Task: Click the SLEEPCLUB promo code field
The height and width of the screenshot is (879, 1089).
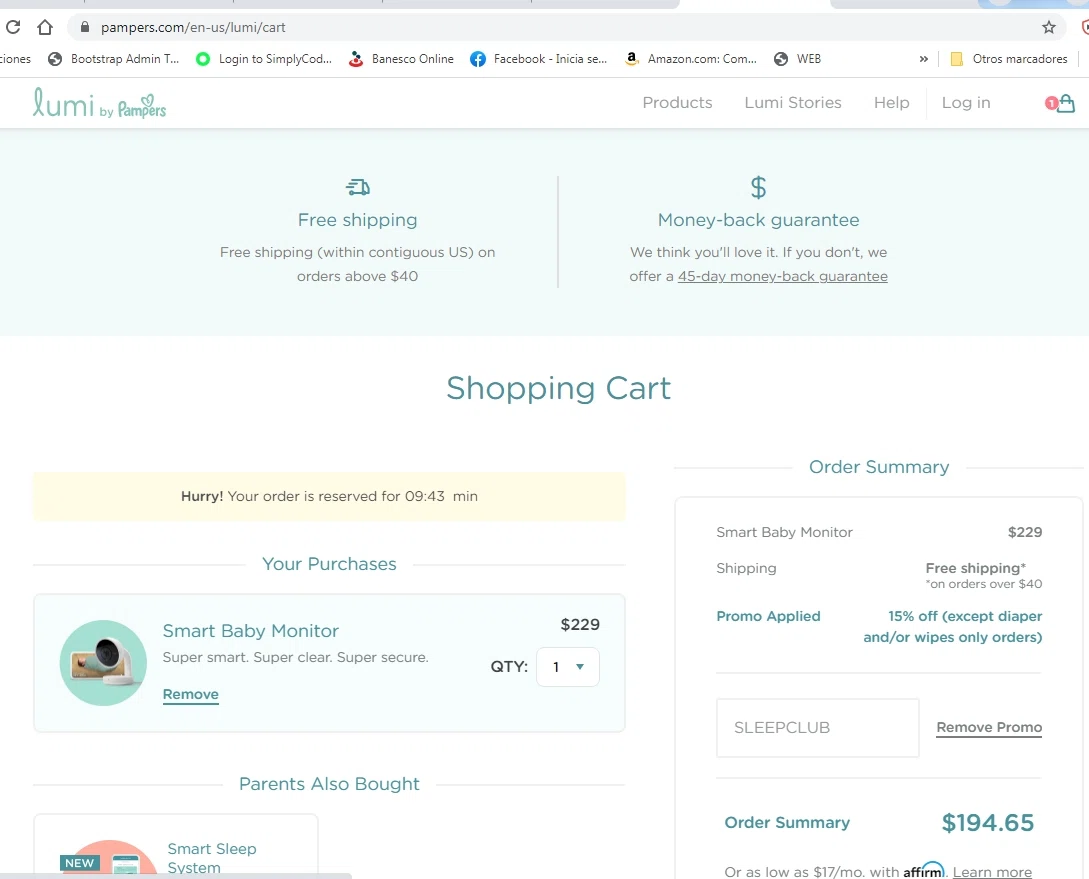Action: (817, 728)
